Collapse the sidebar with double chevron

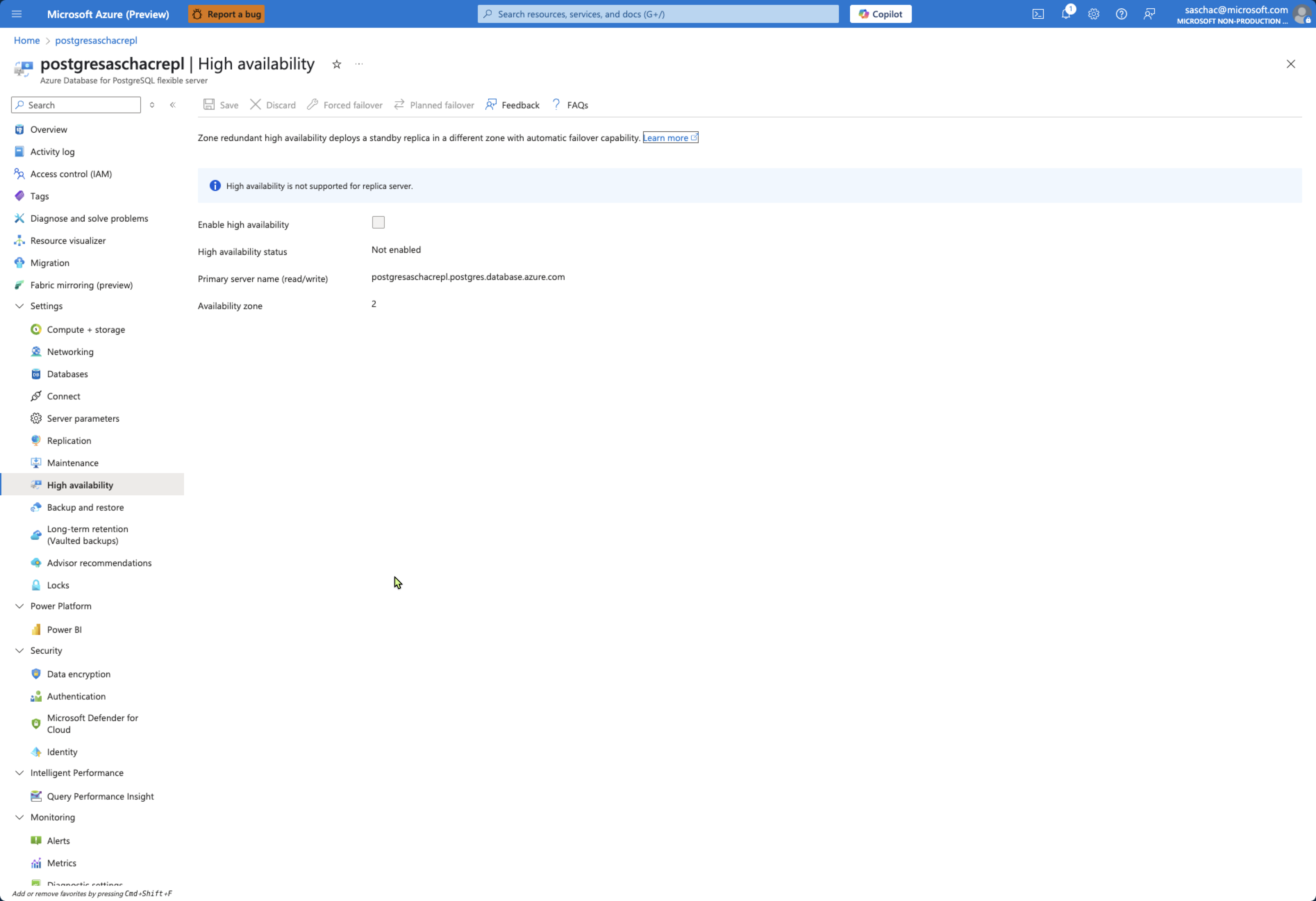coord(173,105)
